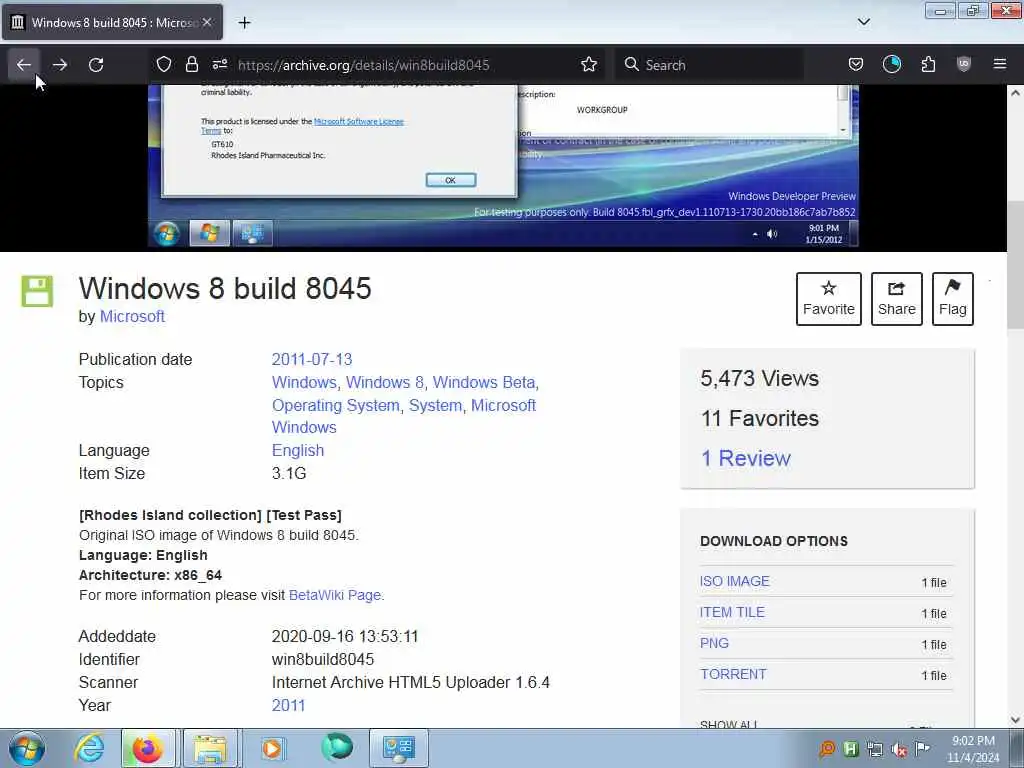Visit the BetaWiki Page link
Image resolution: width=1024 pixels, height=768 pixels.
[x=335, y=595]
